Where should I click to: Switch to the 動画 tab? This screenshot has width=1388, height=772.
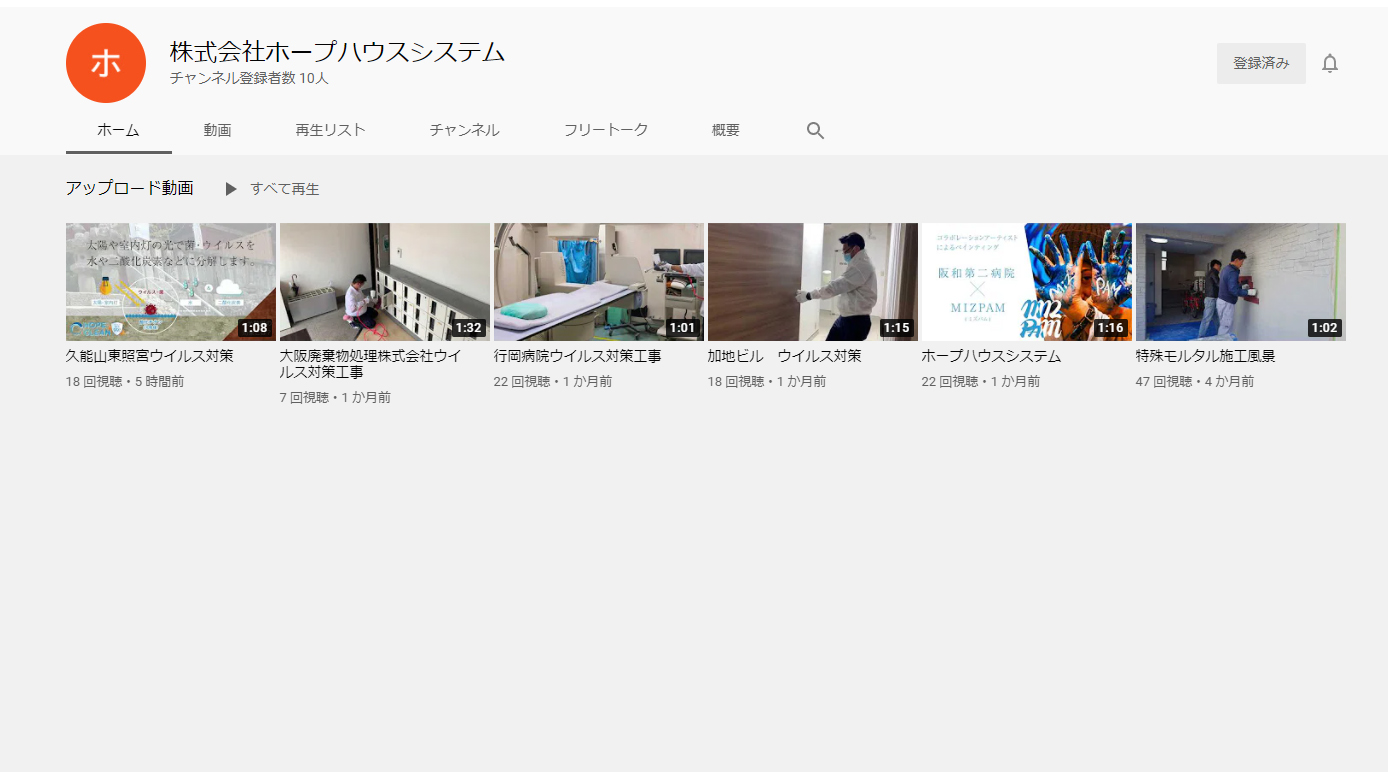pyautogui.click(x=217, y=130)
